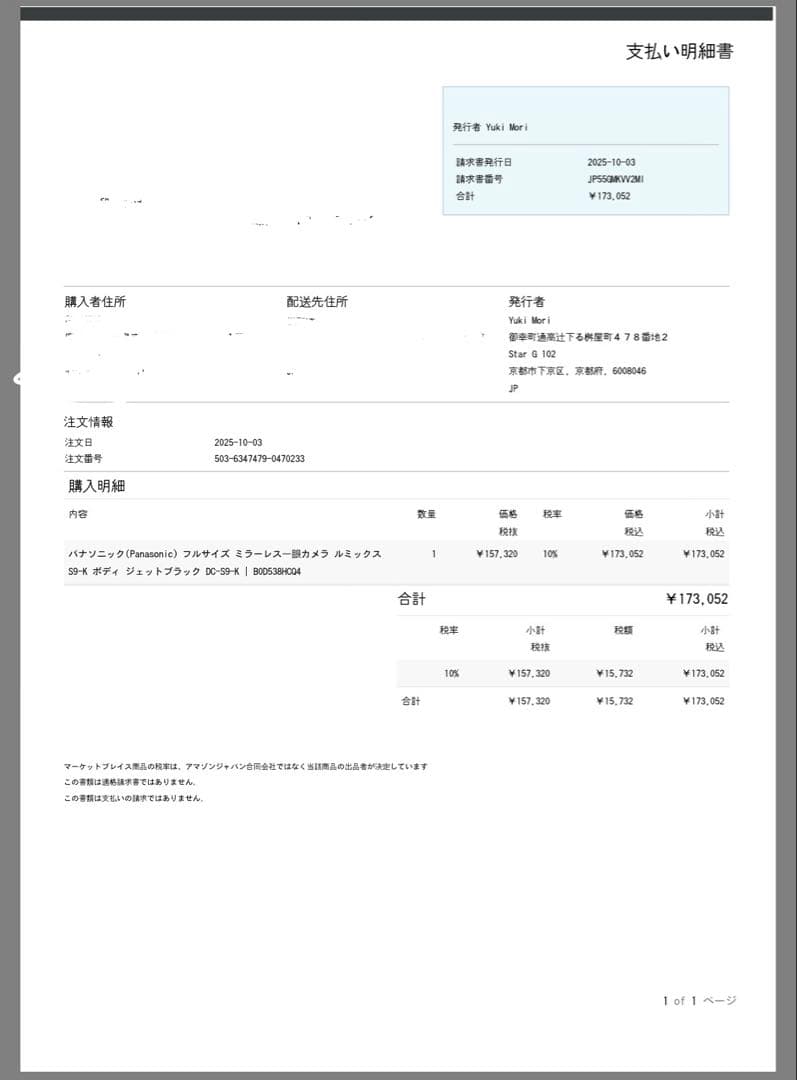Click the 支払い明細書 document title
Image resolution: width=797 pixels, height=1080 pixels.
679,52
